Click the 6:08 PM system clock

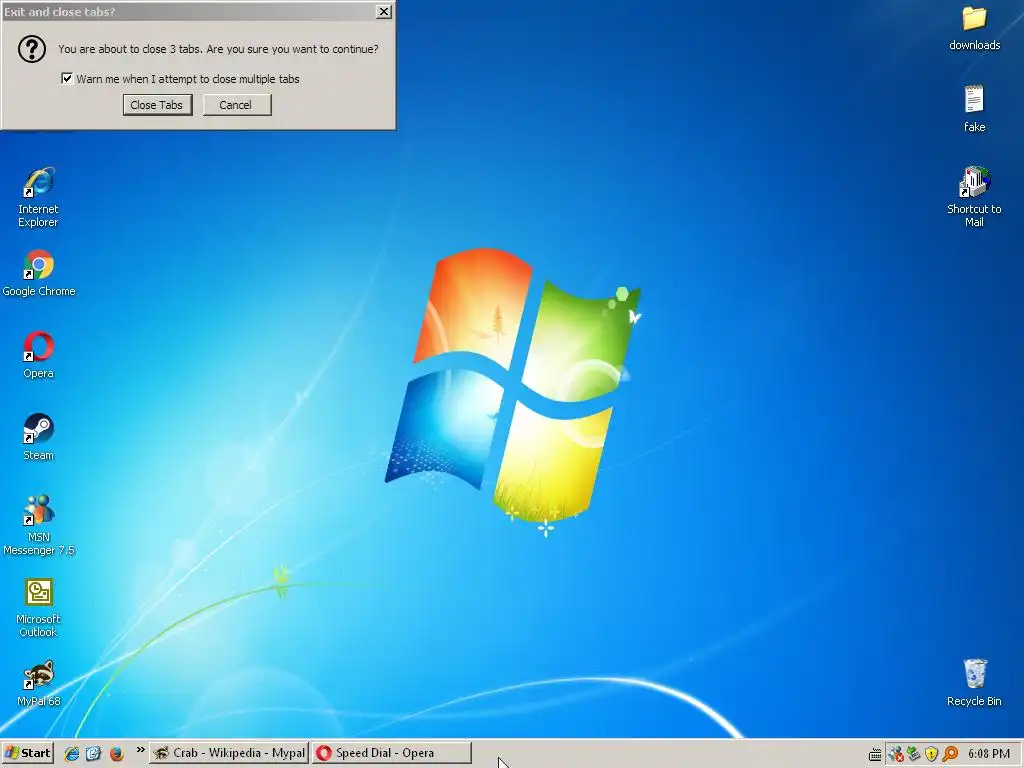989,754
